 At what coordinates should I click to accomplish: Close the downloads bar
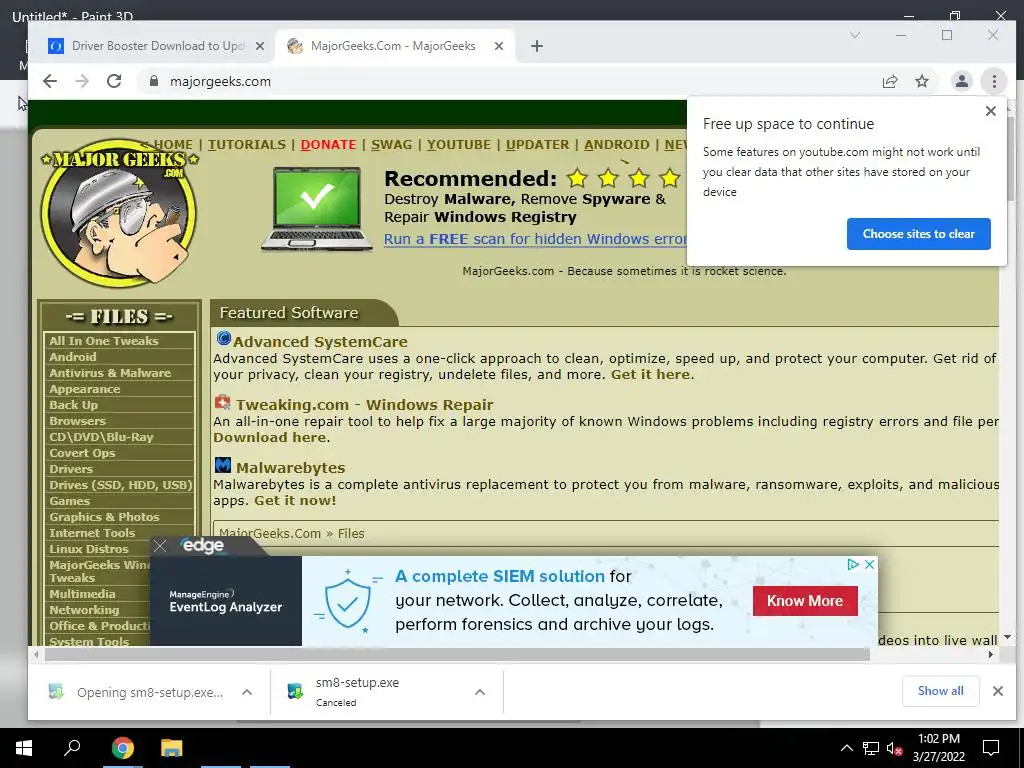pos(997,691)
